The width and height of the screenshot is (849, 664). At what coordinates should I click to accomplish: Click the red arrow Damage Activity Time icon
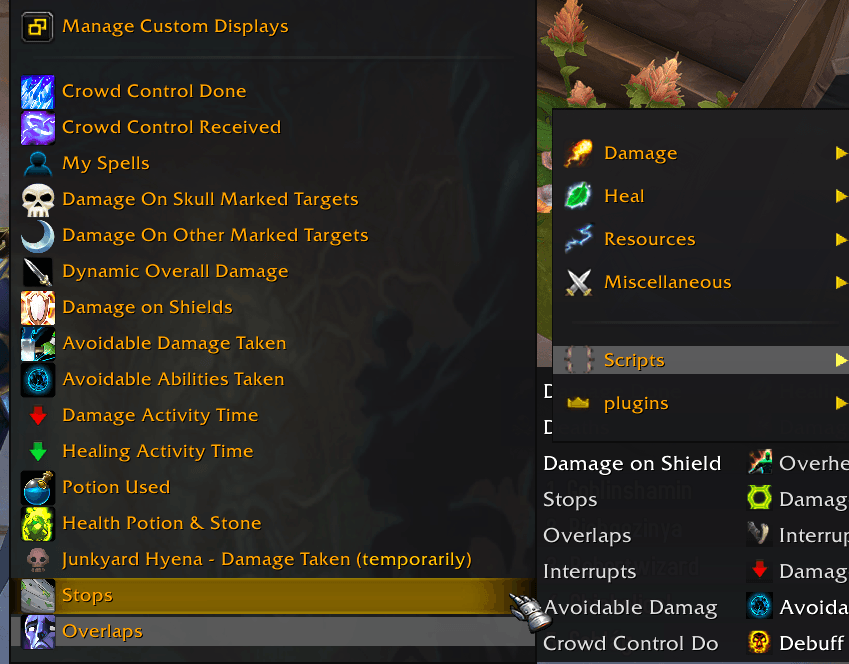(37, 416)
